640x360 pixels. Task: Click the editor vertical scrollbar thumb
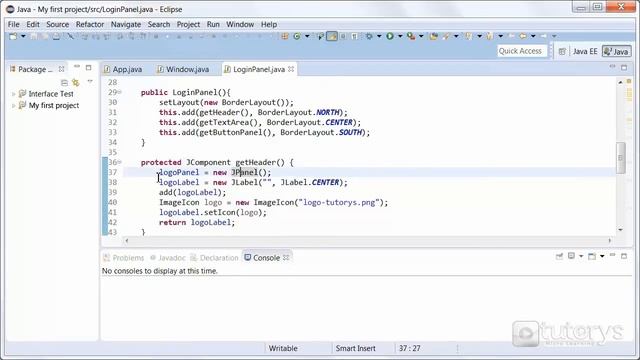[x=620, y=157]
